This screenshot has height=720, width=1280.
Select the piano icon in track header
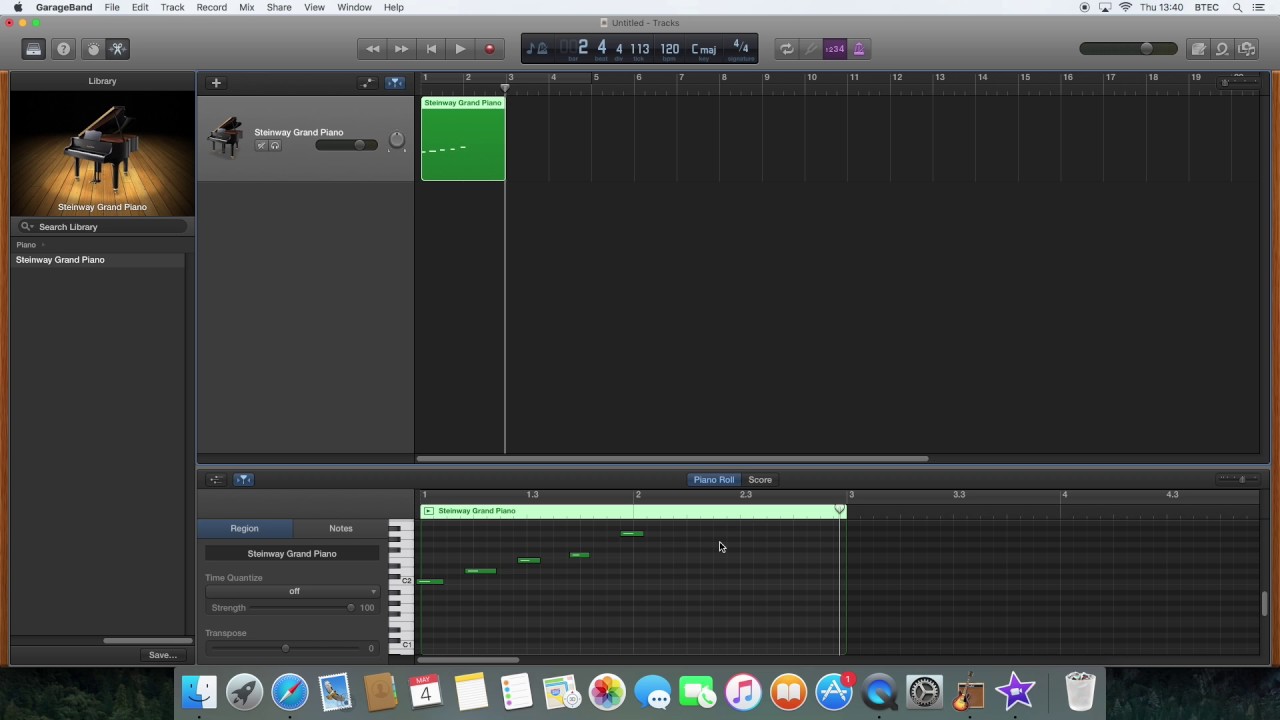[x=226, y=138]
